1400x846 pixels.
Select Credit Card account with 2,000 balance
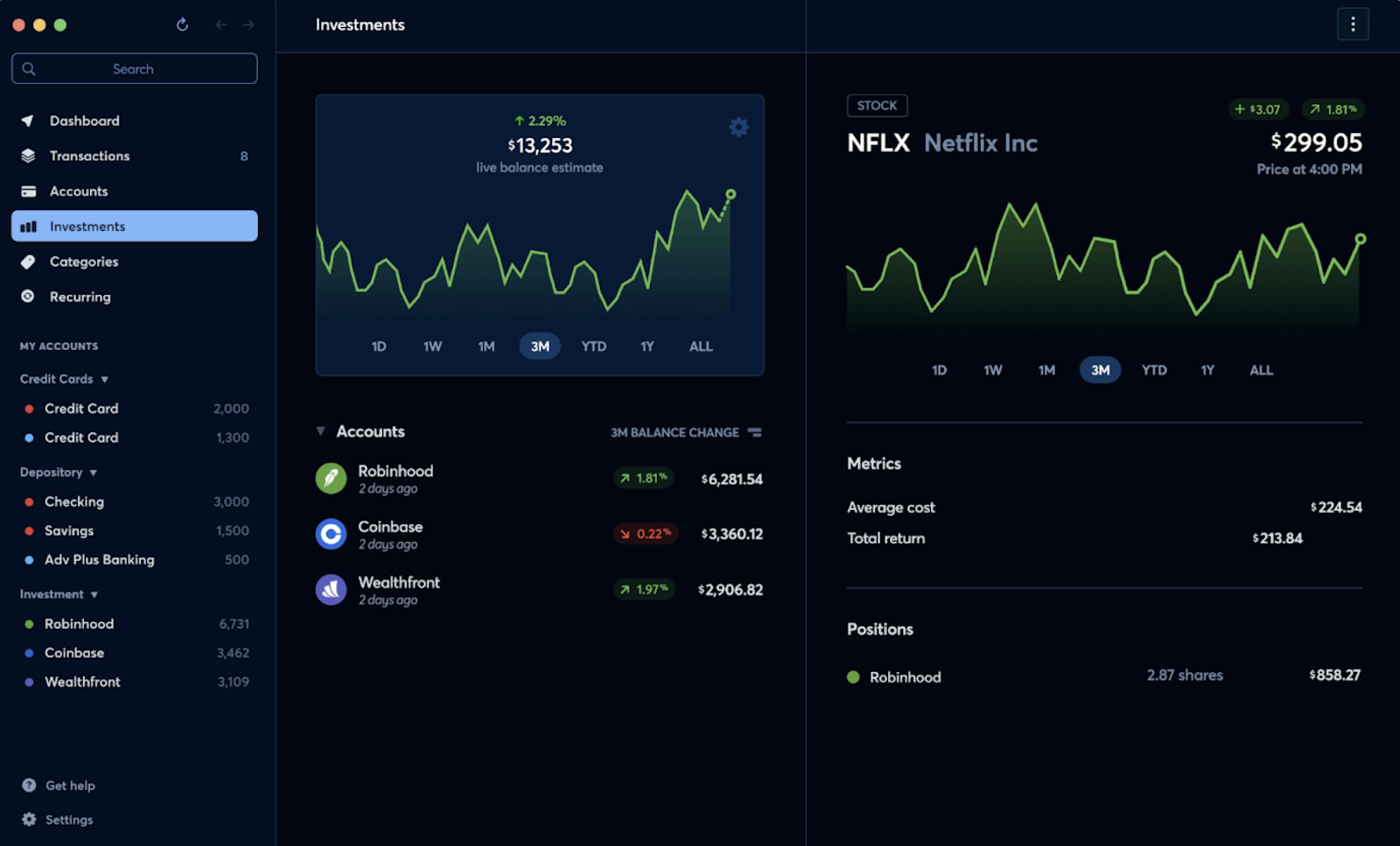click(x=136, y=409)
